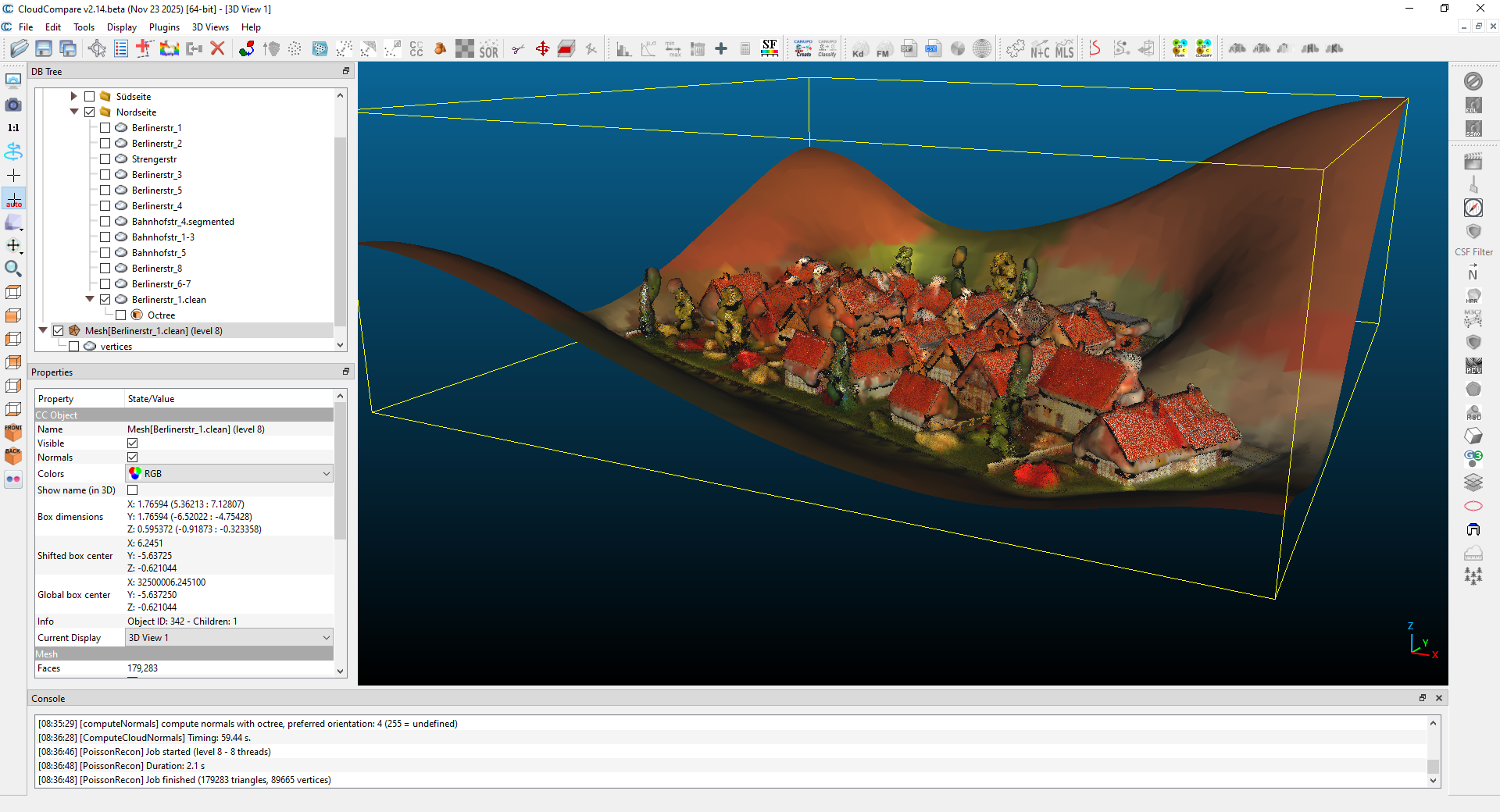Expand the Südseite folder

[74, 97]
